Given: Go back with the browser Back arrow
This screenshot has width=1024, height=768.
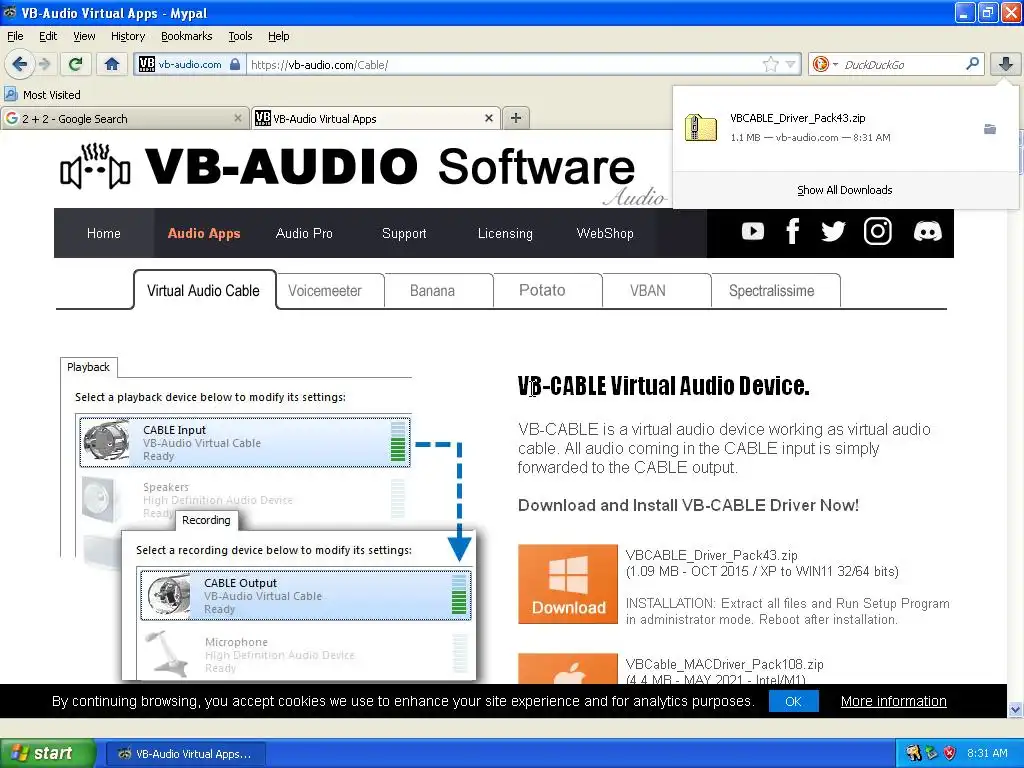Looking at the screenshot, I should 19,64.
